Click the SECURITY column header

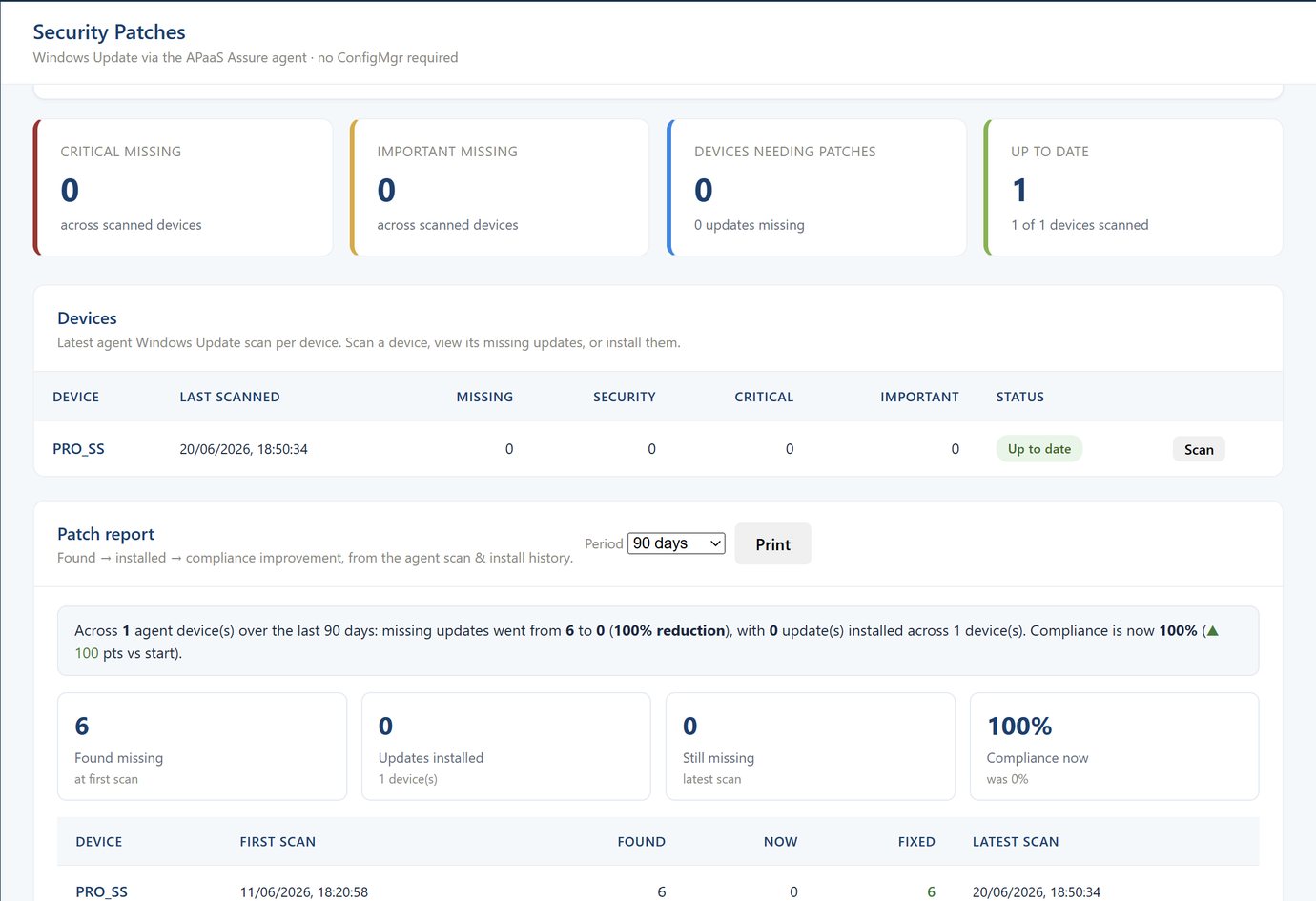(625, 397)
